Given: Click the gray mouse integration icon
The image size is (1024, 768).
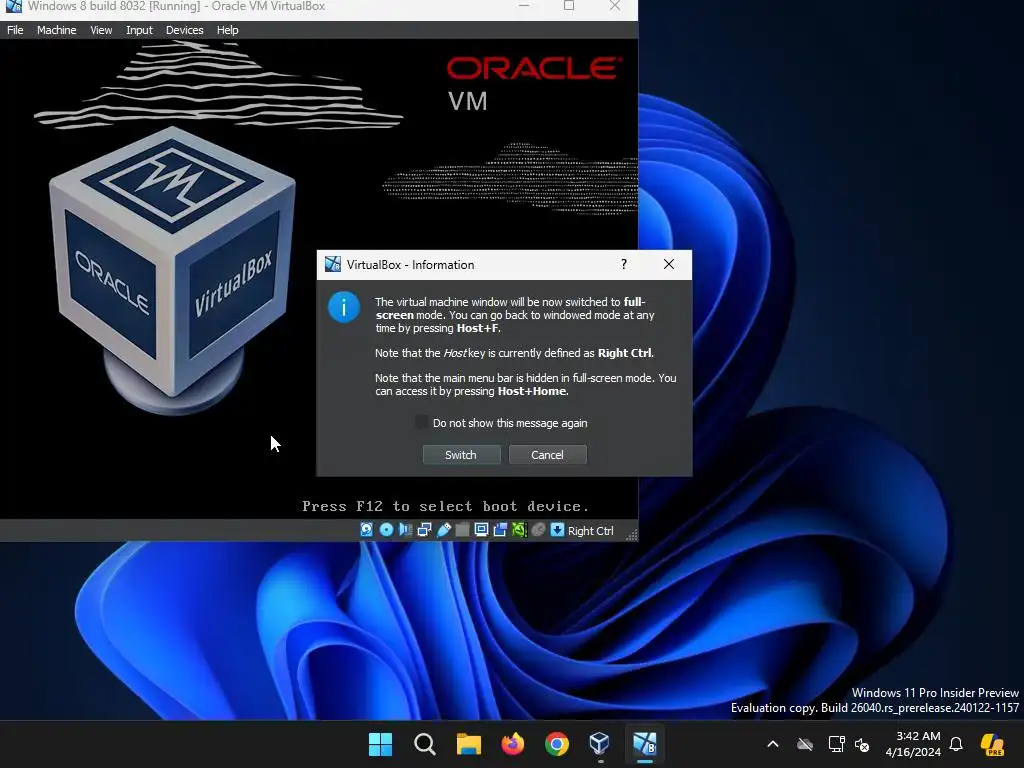Looking at the screenshot, I should [538, 530].
